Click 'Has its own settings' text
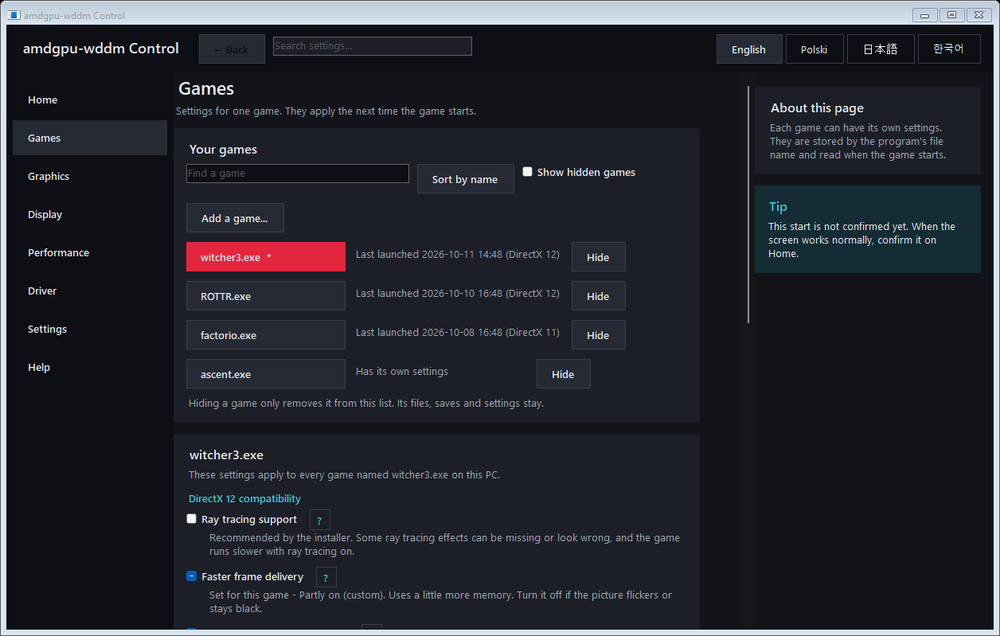Image resolution: width=1000 pixels, height=636 pixels. pyautogui.click(x=402, y=371)
